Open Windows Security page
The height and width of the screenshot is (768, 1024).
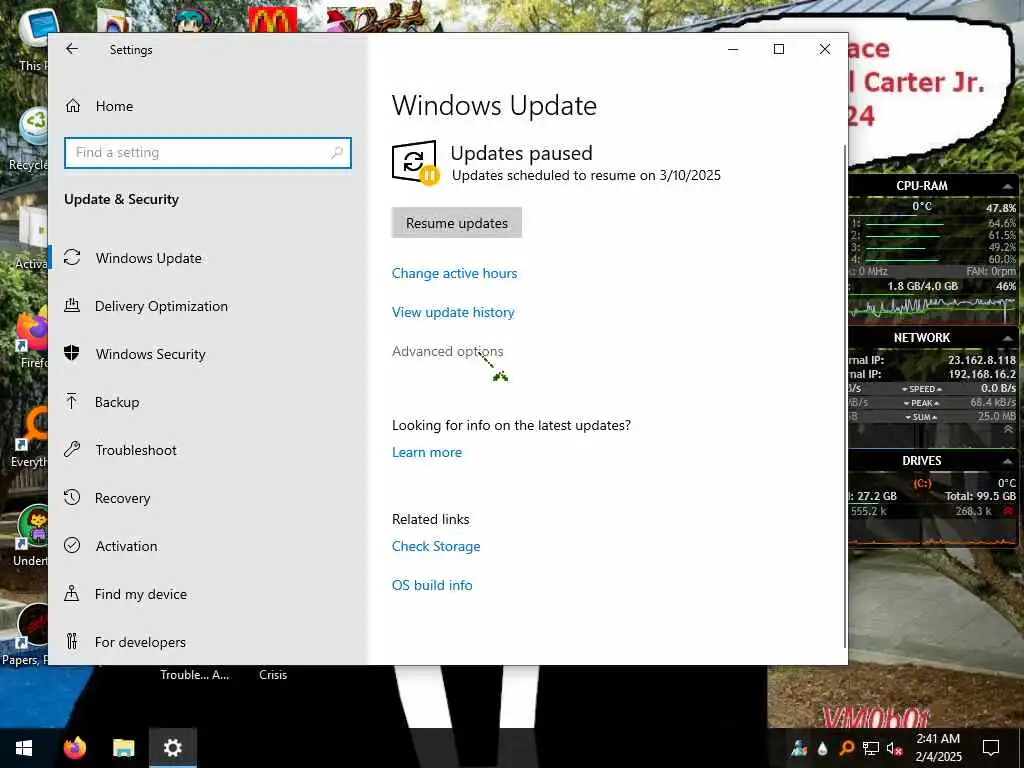pos(150,354)
